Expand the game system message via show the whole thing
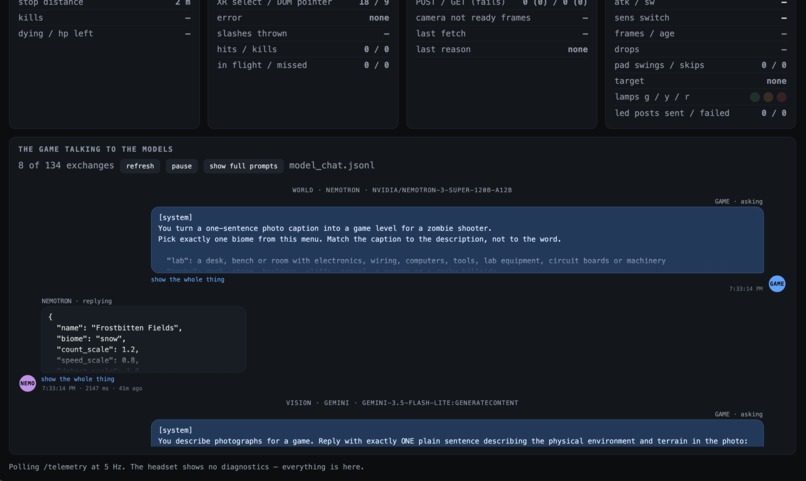Screen dimensions: 806x481 pos(188,280)
